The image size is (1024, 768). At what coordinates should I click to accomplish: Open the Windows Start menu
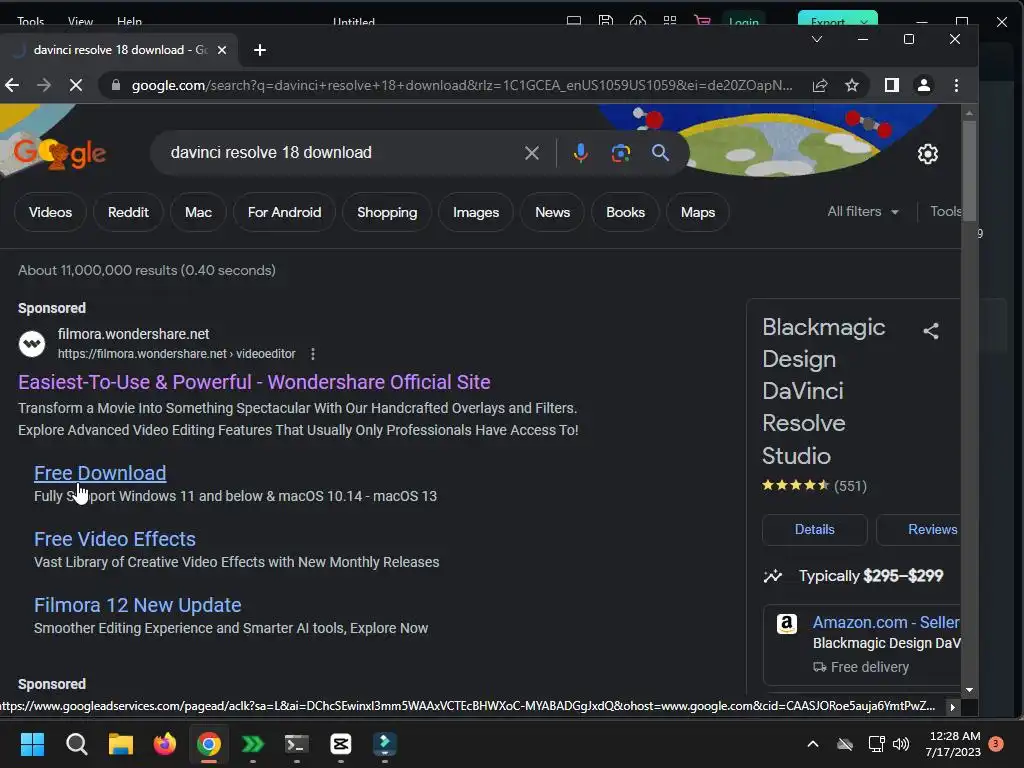tap(32, 744)
